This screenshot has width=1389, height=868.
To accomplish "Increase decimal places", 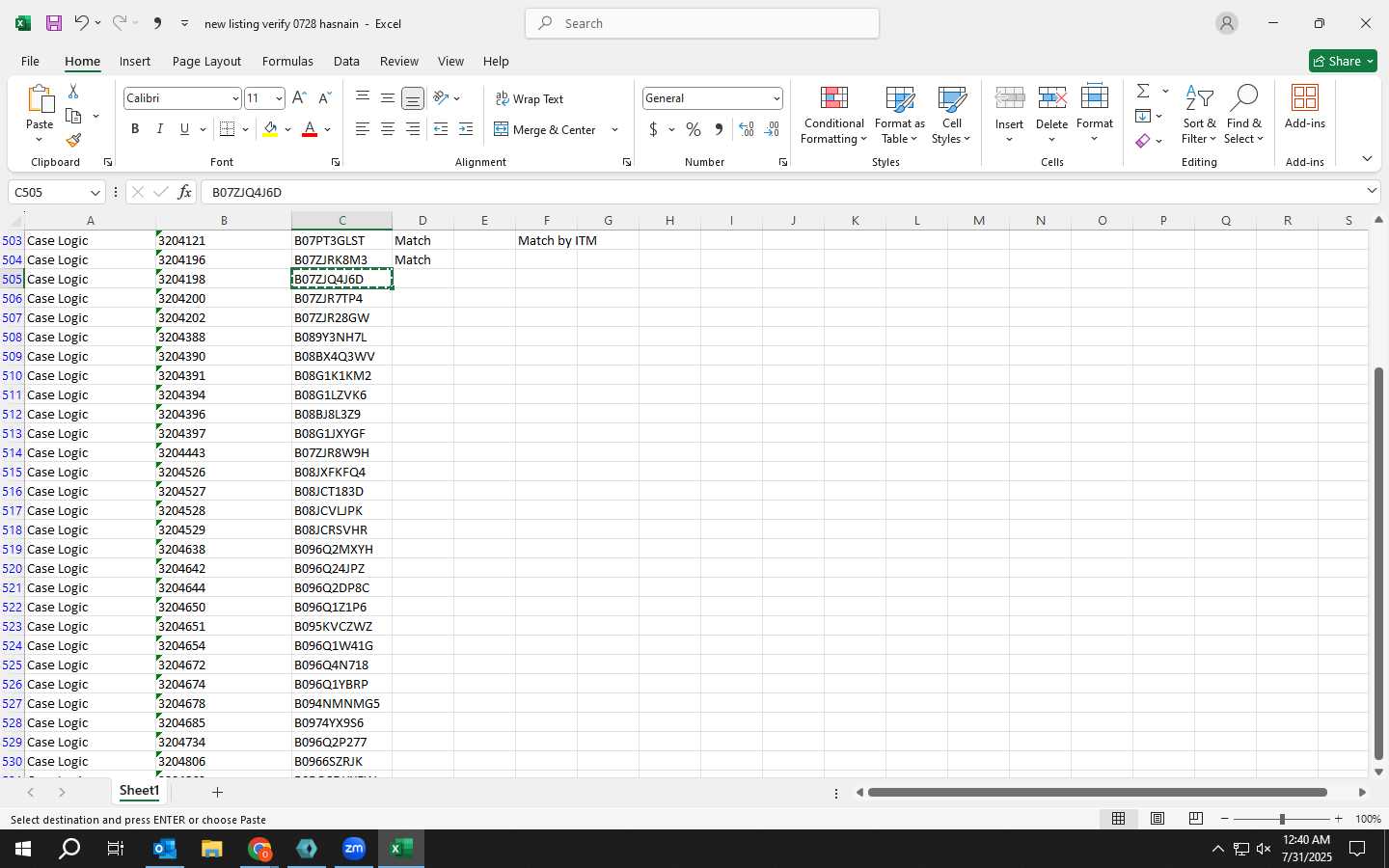I will point(747,129).
